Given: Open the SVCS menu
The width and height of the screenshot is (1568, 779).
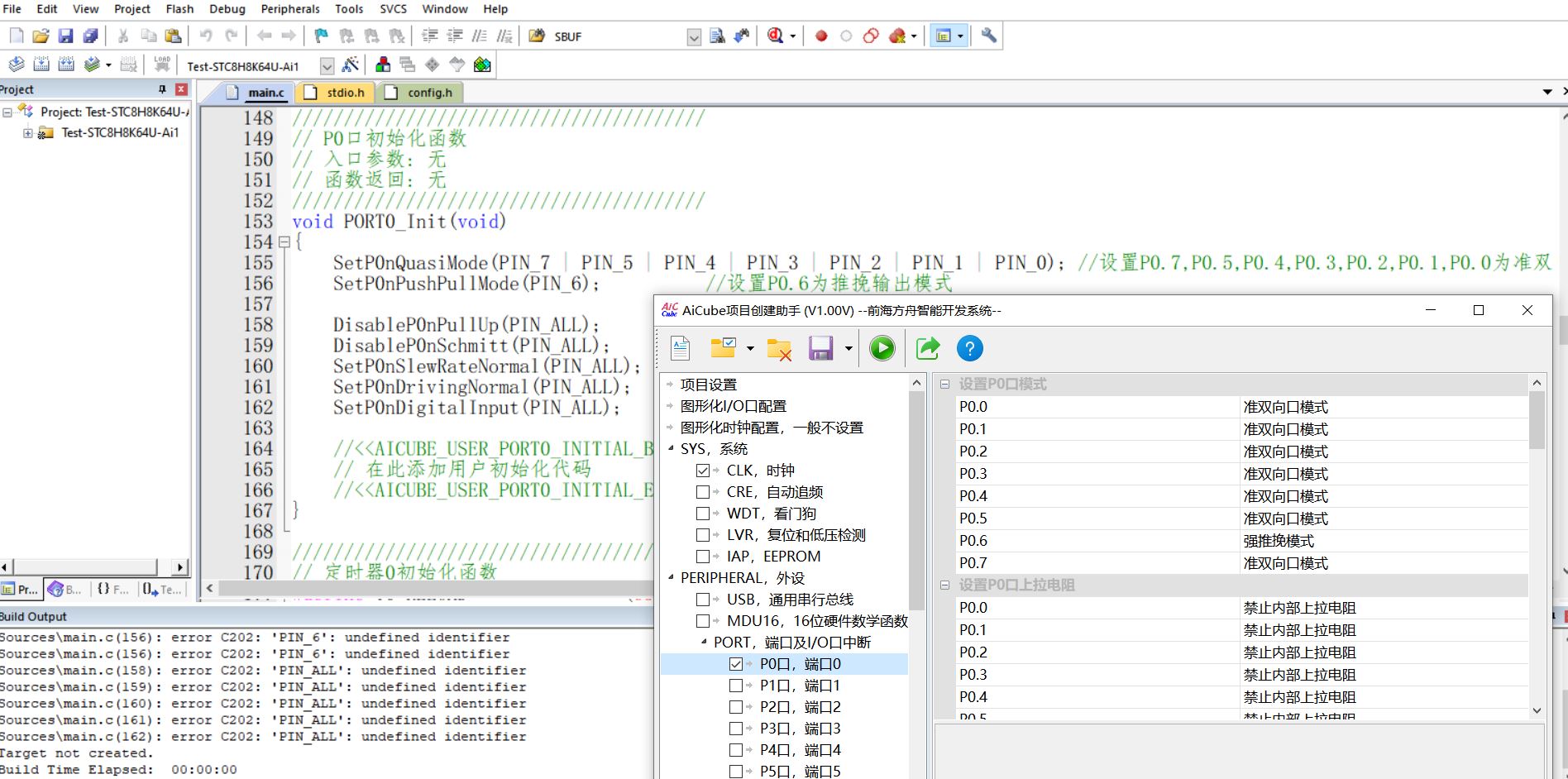Looking at the screenshot, I should point(393,9).
